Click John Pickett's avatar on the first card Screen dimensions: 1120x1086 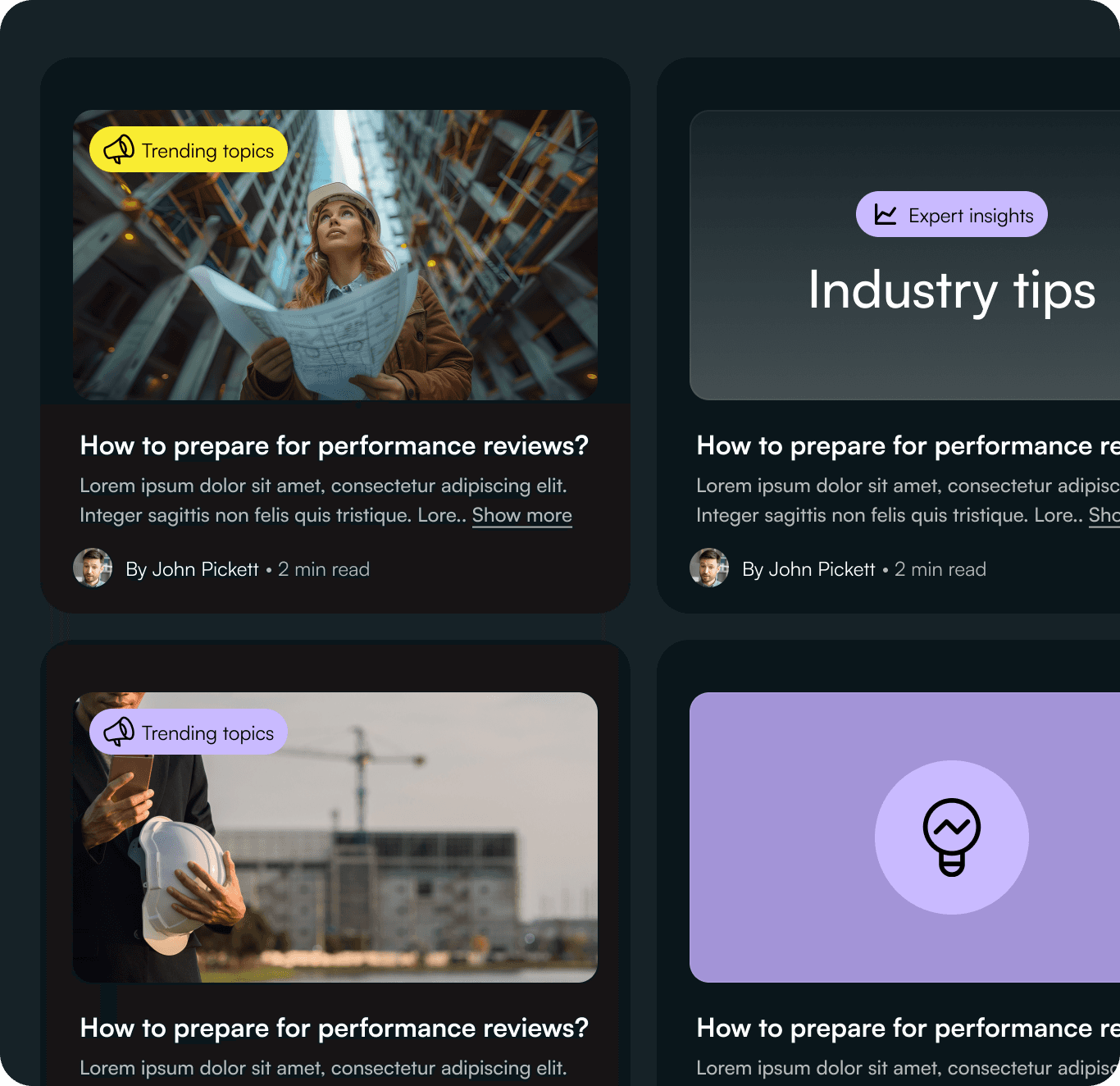(93, 568)
